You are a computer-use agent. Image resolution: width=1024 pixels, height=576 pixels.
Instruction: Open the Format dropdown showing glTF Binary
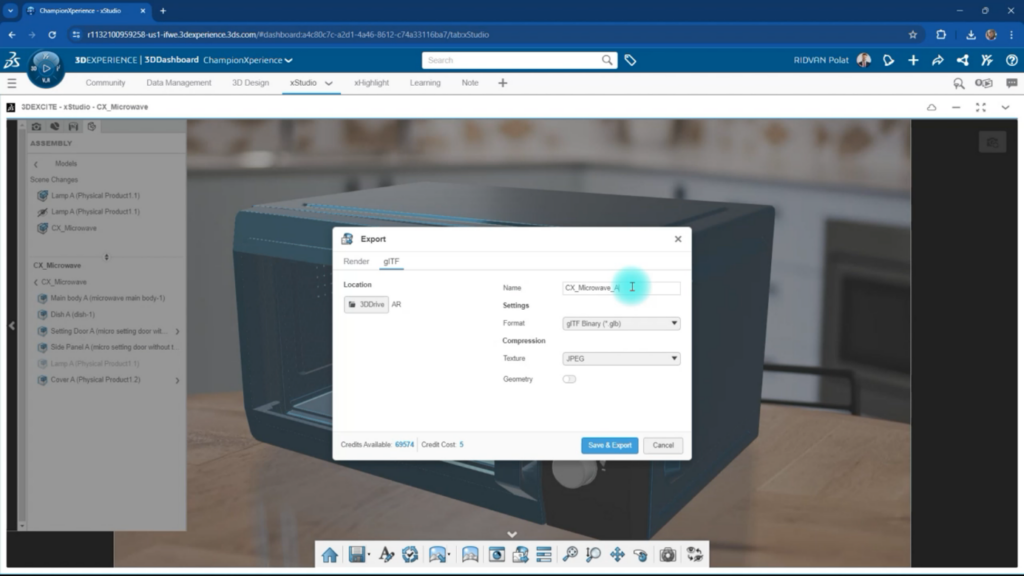pos(621,323)
